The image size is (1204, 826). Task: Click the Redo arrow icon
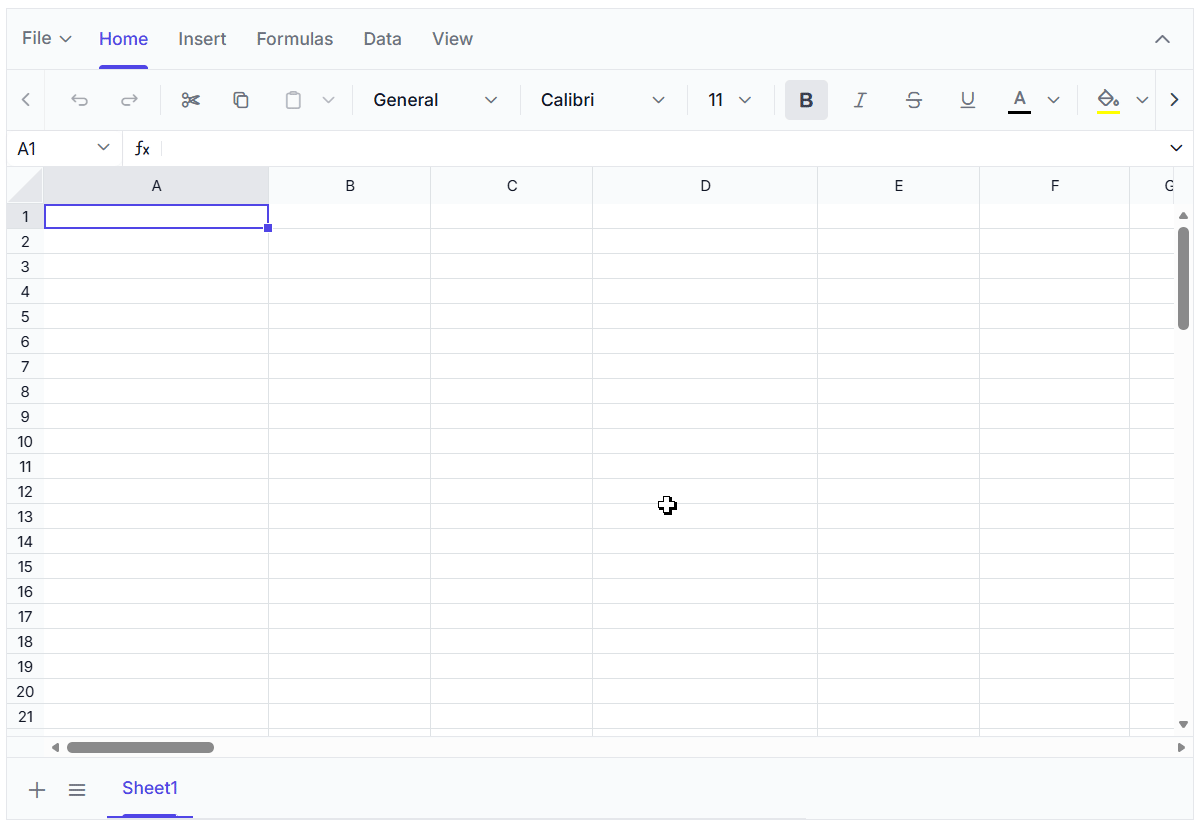tap(129, 100)
